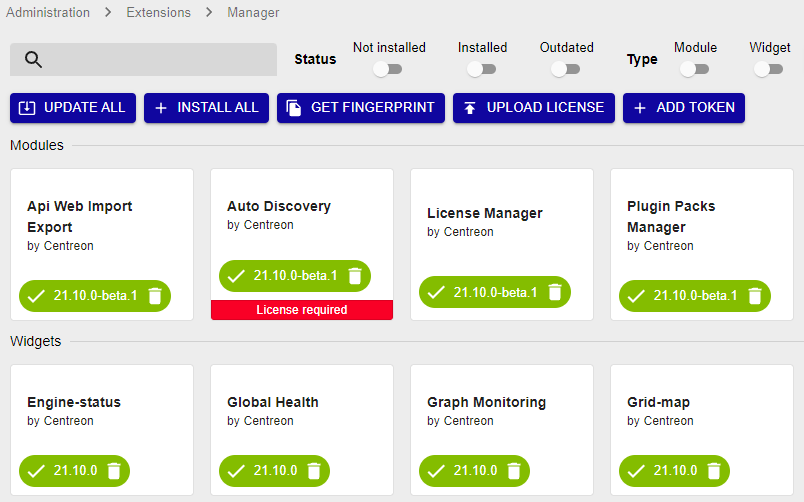Toggle the Widget type filter
804x502 pixels.
tap(768, 69)
